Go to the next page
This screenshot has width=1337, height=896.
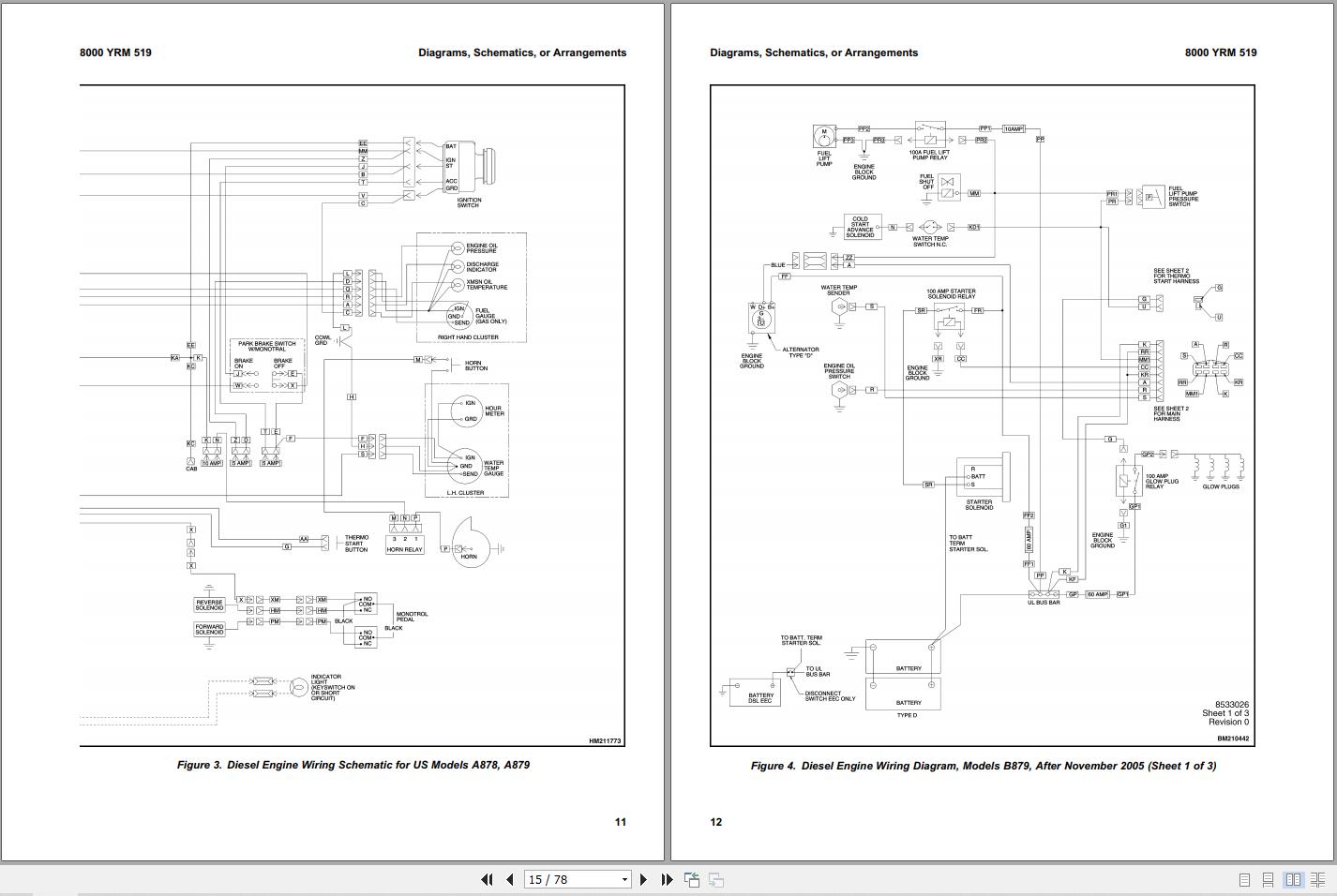click(x=643, y=879)
